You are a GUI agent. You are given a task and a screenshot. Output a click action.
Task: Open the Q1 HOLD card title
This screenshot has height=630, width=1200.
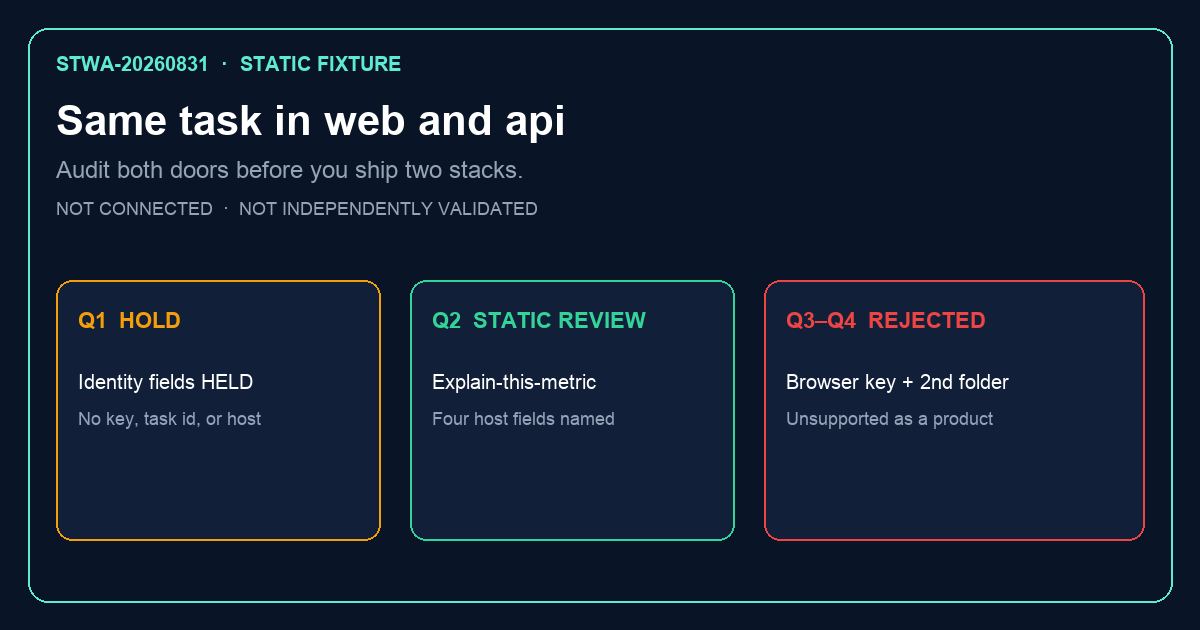click(x=129, y=321)
